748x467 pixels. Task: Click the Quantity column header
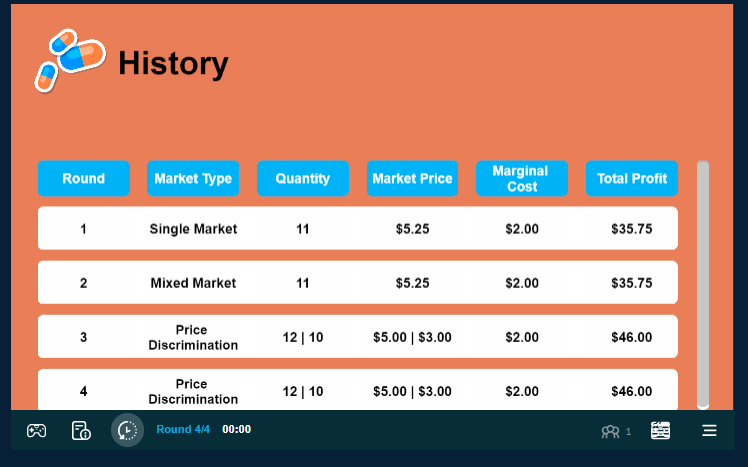click(x=302, y=178)
